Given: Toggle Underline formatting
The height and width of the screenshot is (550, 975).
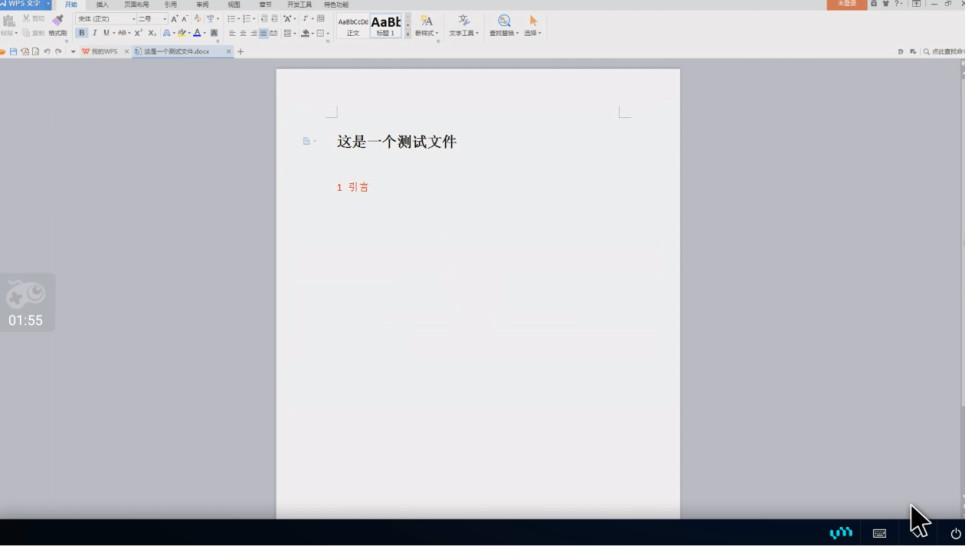Looking at the screenshot, I should [106, 33].
